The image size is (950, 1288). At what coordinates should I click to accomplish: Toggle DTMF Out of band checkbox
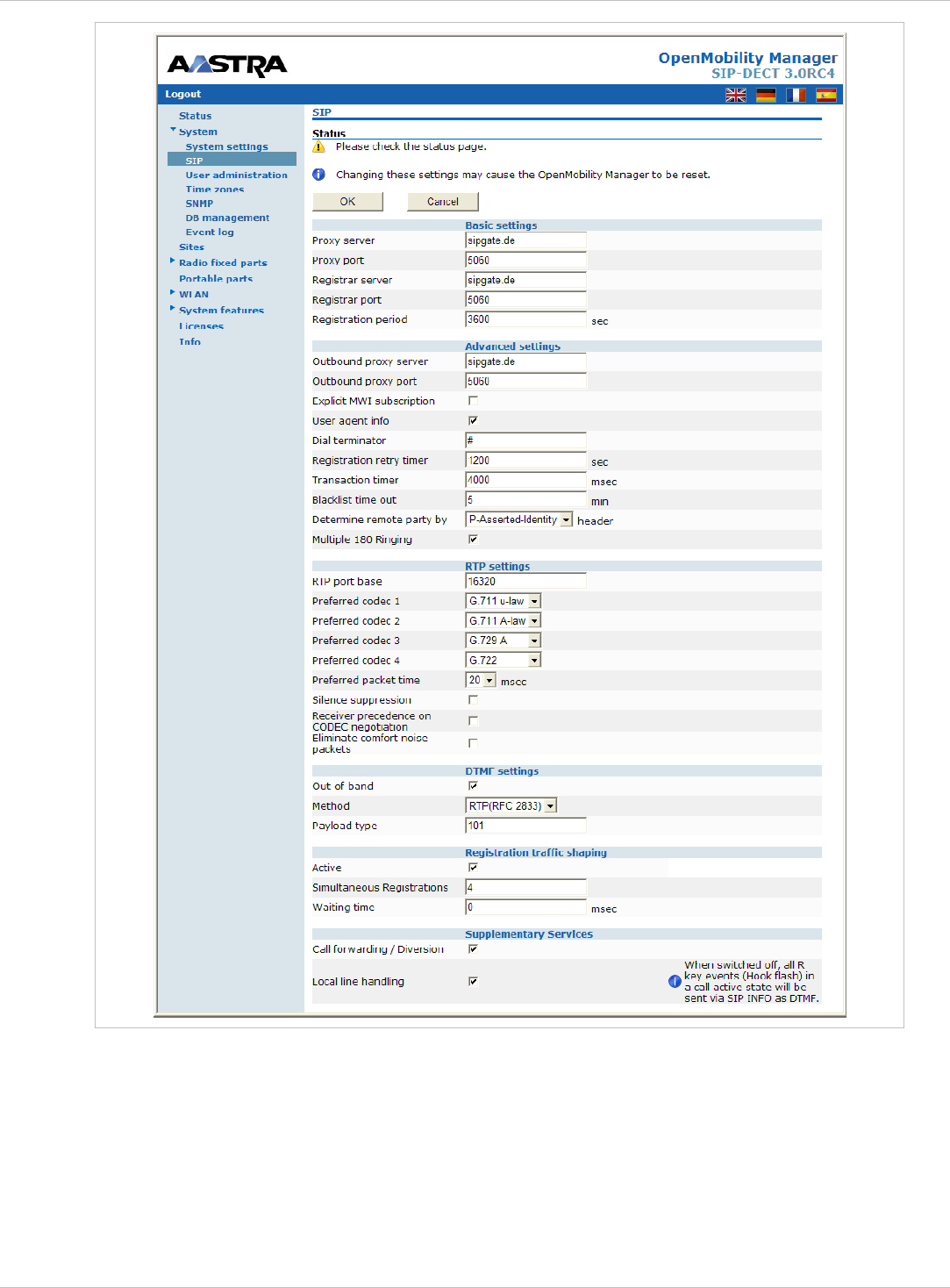pos(473,786)
